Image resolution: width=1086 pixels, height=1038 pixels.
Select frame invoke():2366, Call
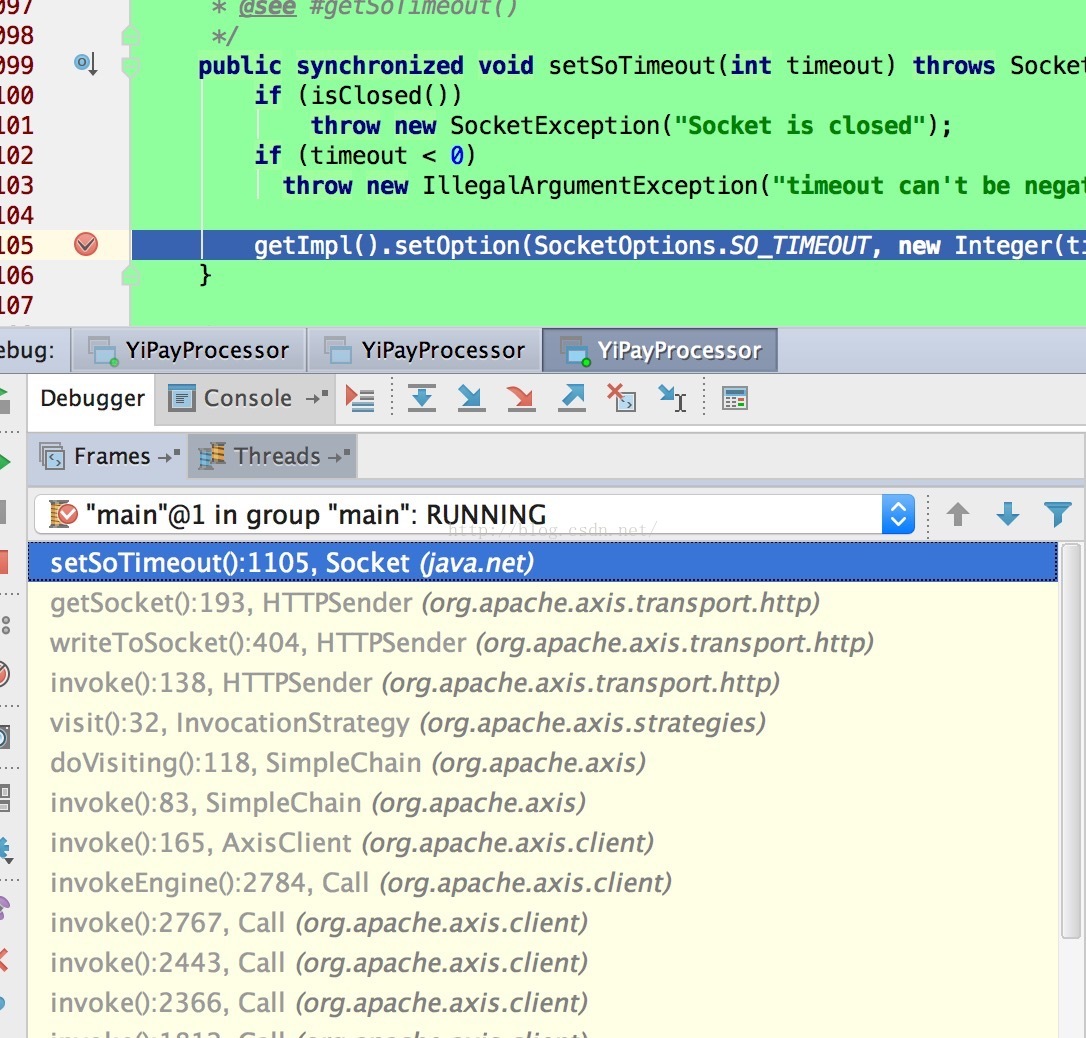click(543, 1003)
